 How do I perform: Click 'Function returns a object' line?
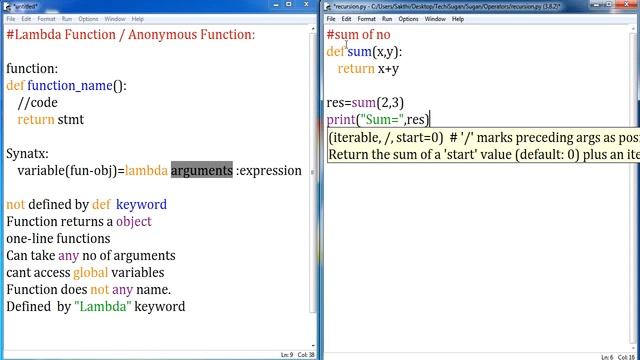pyautogui.click(x=79, y=222)
